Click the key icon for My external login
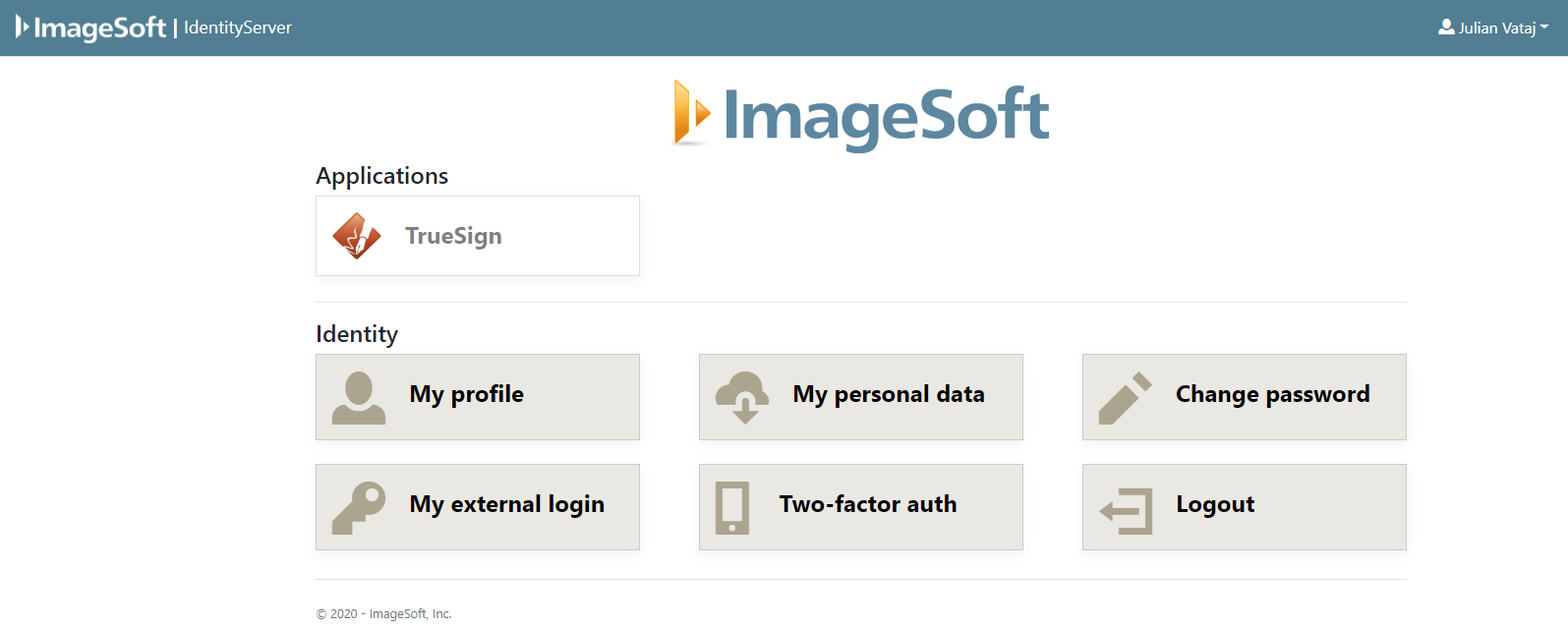This screenshot has width=1568, height=628. (359, 507)
